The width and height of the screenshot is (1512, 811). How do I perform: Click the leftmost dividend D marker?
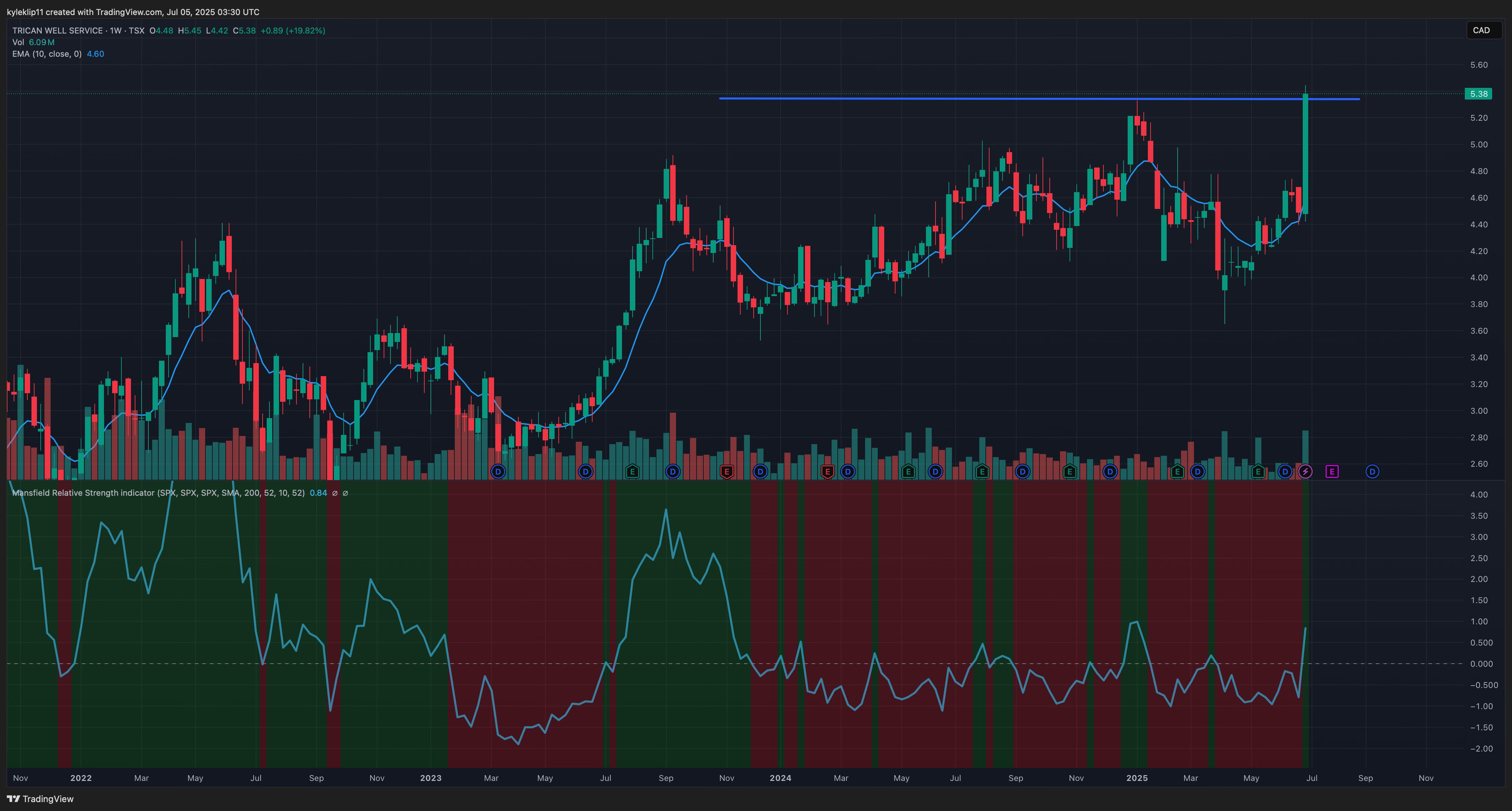498,471
